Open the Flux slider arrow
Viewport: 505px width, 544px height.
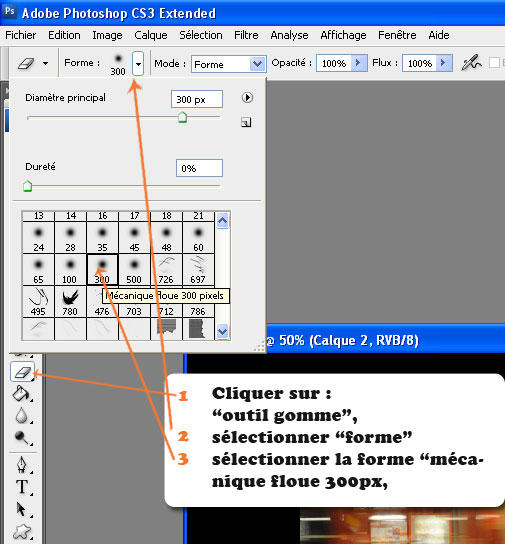click(x=444, y=63)
